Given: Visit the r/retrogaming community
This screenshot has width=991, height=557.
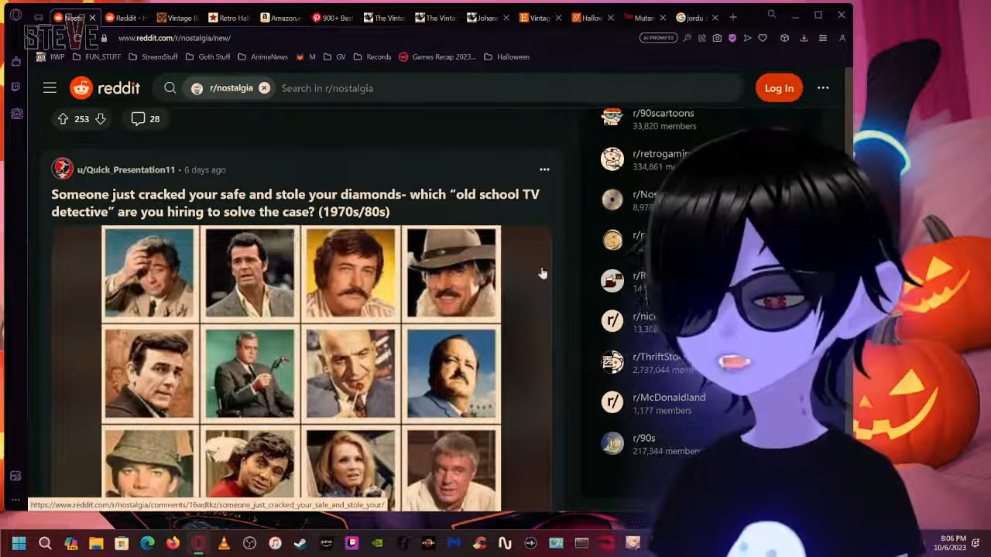Looking at the screenshot, I should (x=660, y=154).
